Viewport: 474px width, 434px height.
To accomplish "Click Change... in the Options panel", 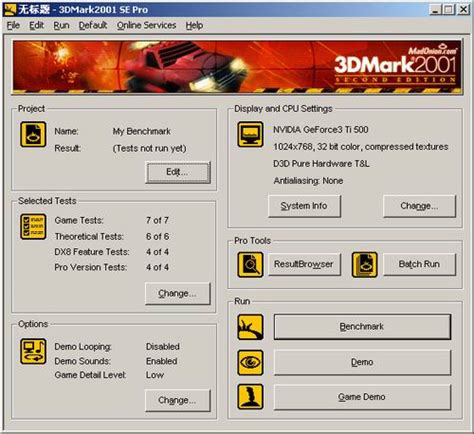I will (x=178, y=400).
